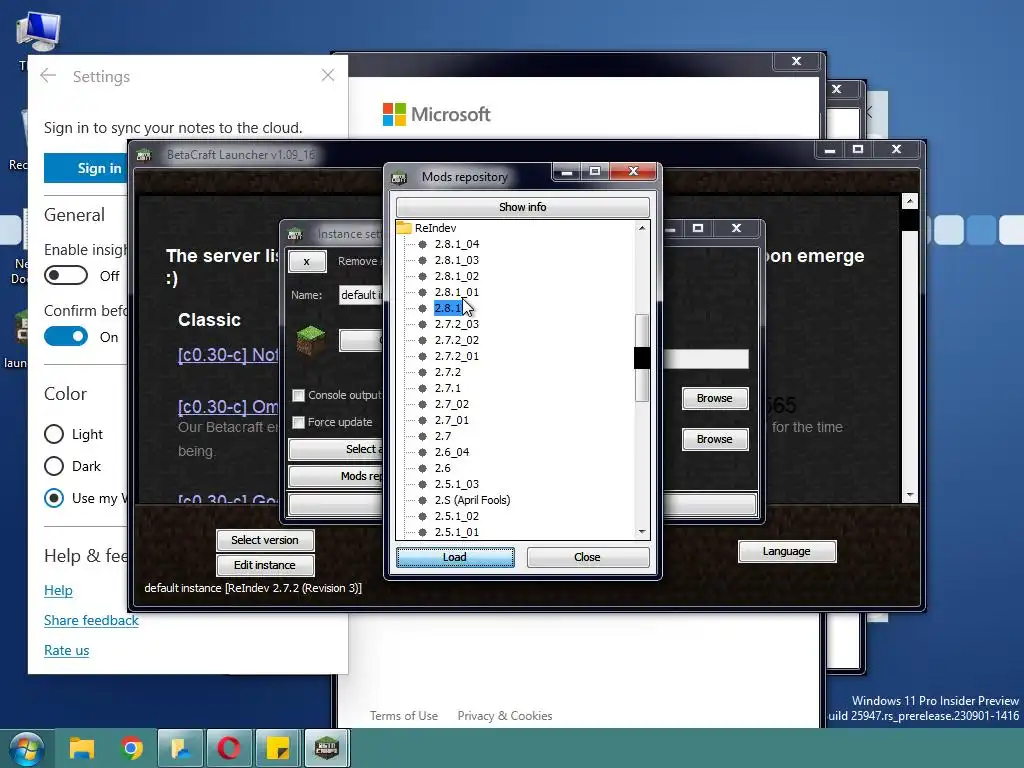Open the computer desktop icon

point(39,32)
